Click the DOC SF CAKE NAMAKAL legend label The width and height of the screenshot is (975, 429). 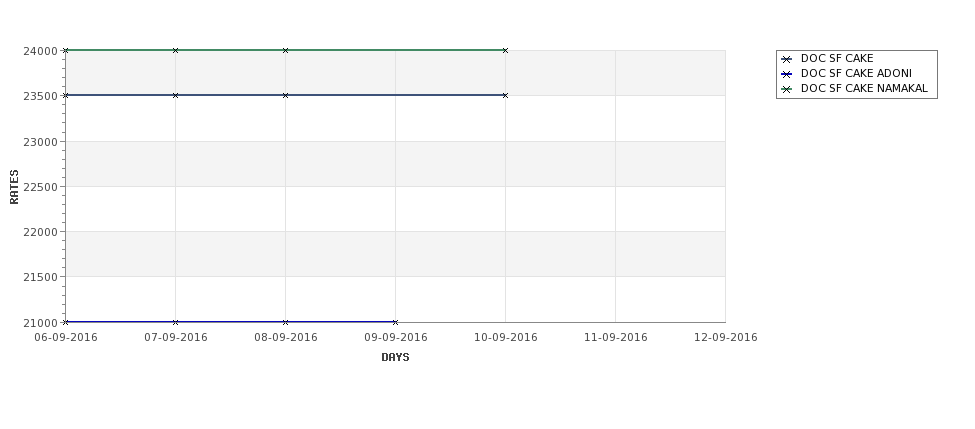pyautogui.click(x=864, y=88)
